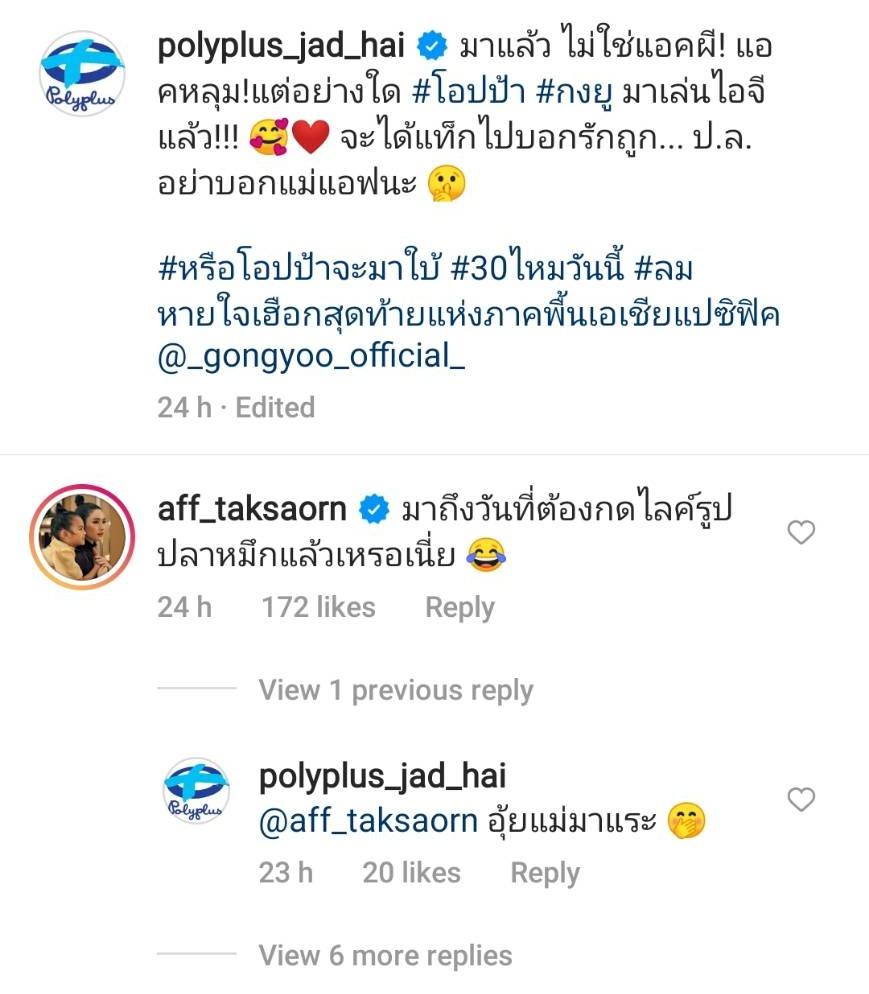The height and width of the screenshot is (994, 869).
Task: Open hashtag #30ไหมวันนี้
Action: click(x=537, y=269)
